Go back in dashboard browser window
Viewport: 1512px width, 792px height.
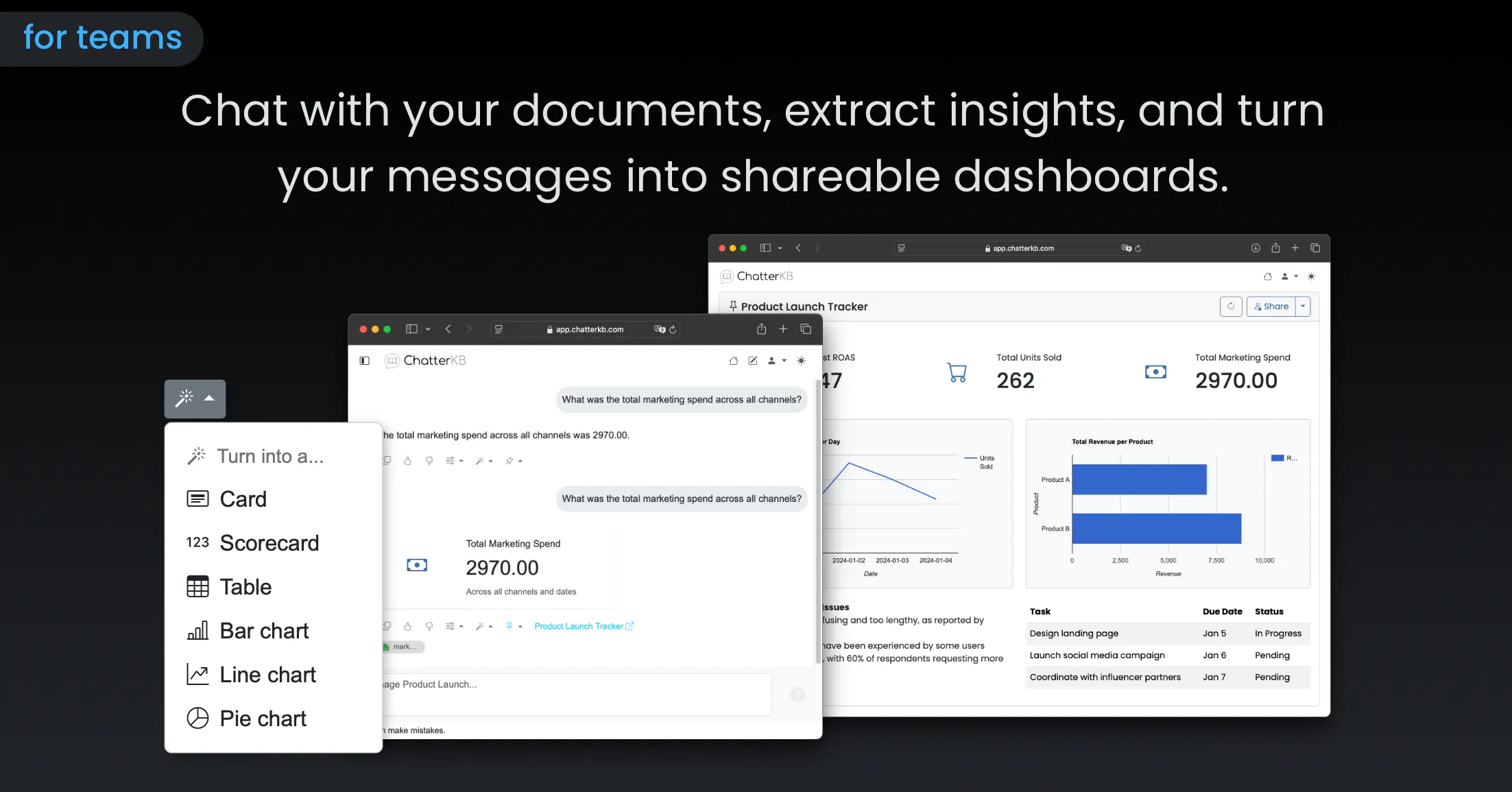798,248
